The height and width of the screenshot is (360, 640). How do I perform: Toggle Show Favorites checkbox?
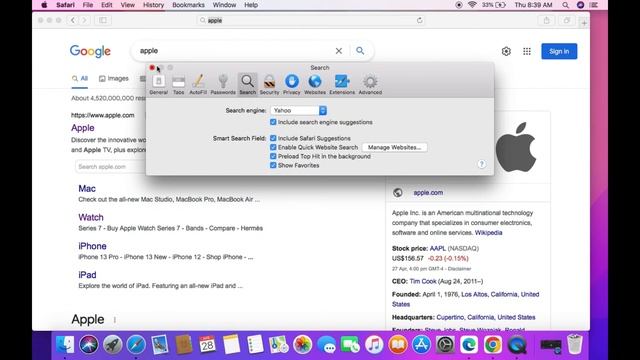point(273,165)
